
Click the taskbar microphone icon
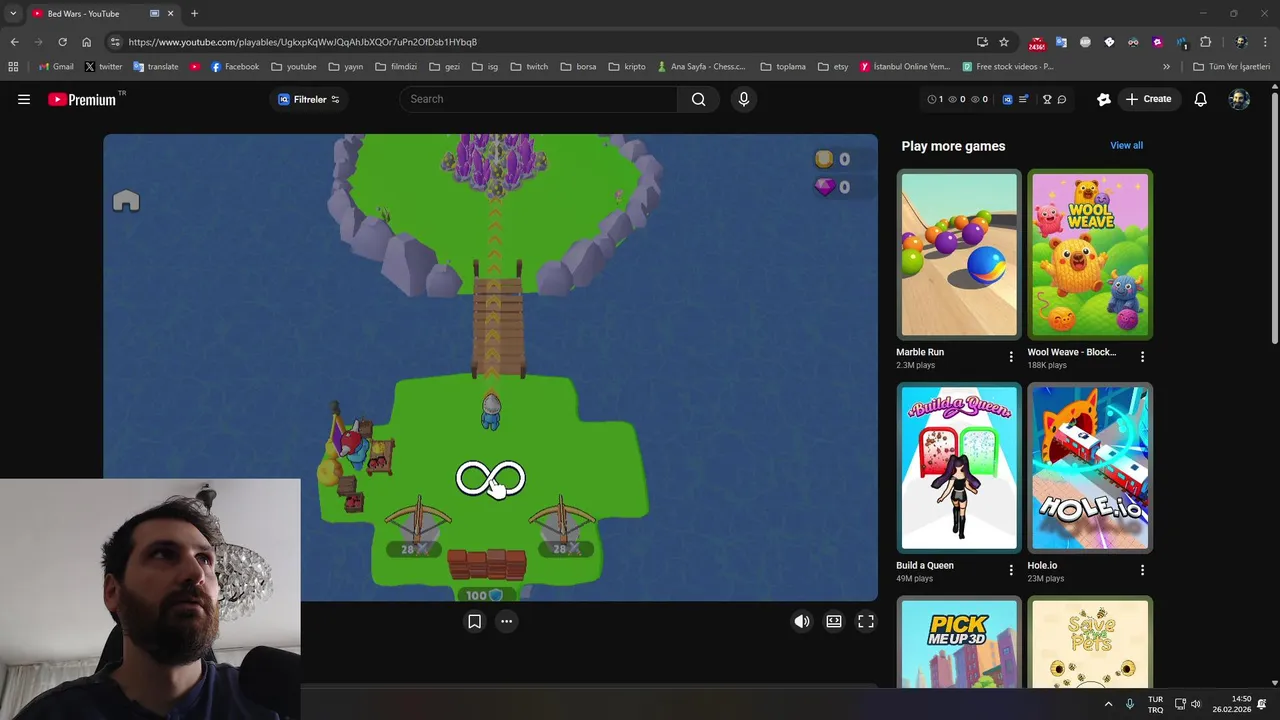click(x=1130, y=704)
